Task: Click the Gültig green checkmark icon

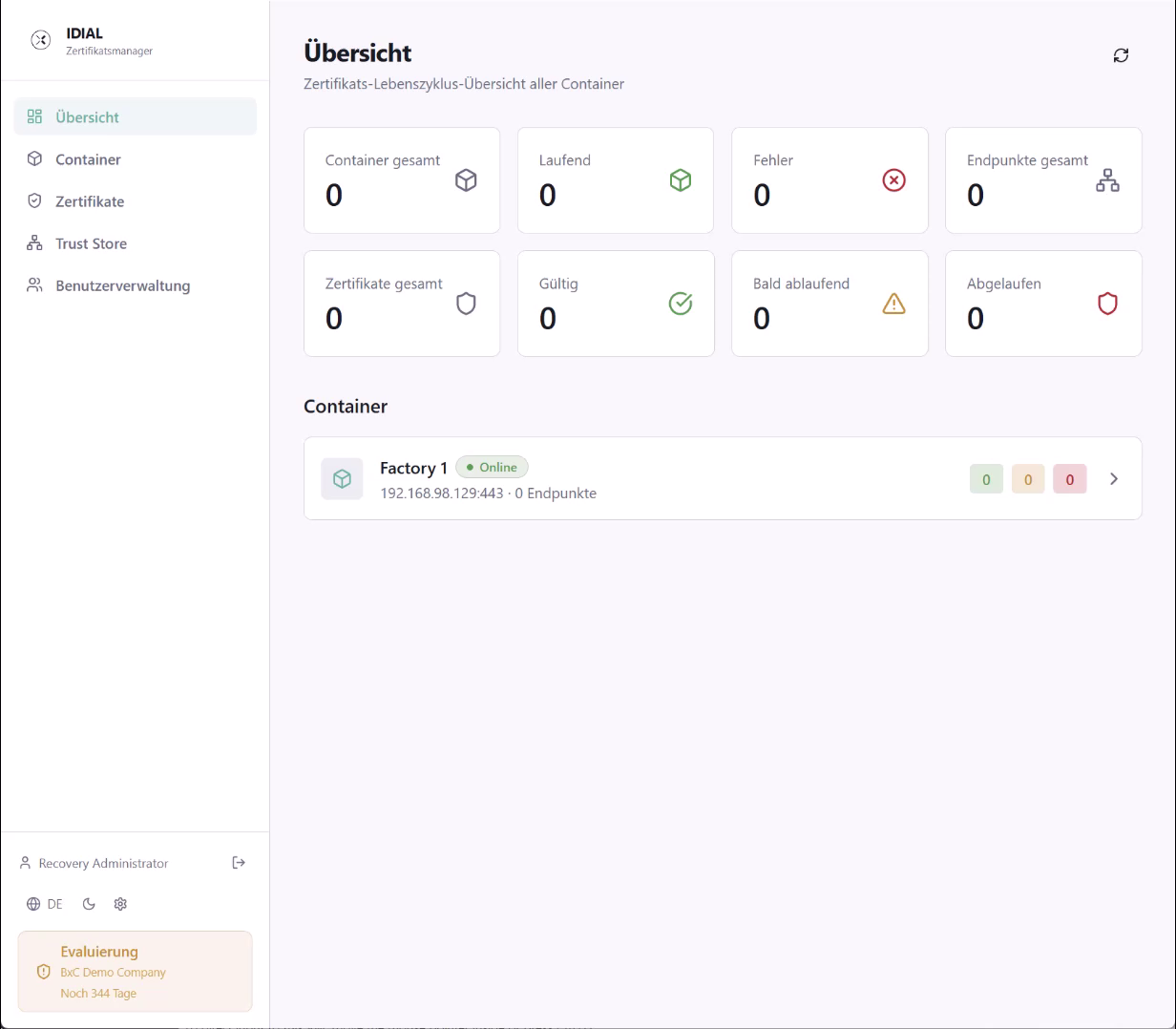Action: tap(680, 304)
